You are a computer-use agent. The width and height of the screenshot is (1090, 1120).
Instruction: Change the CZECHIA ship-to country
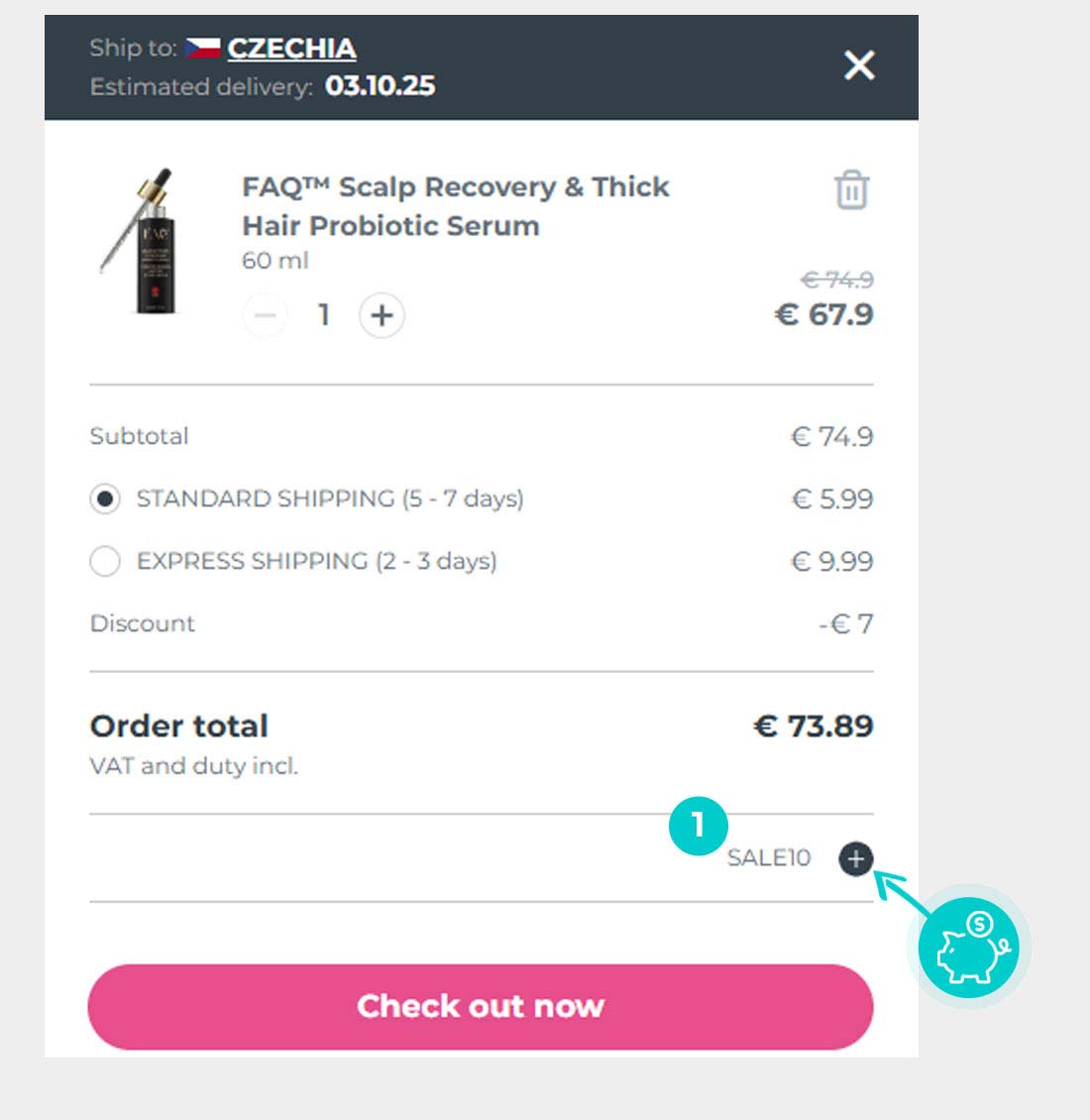(x=291, y=48)
